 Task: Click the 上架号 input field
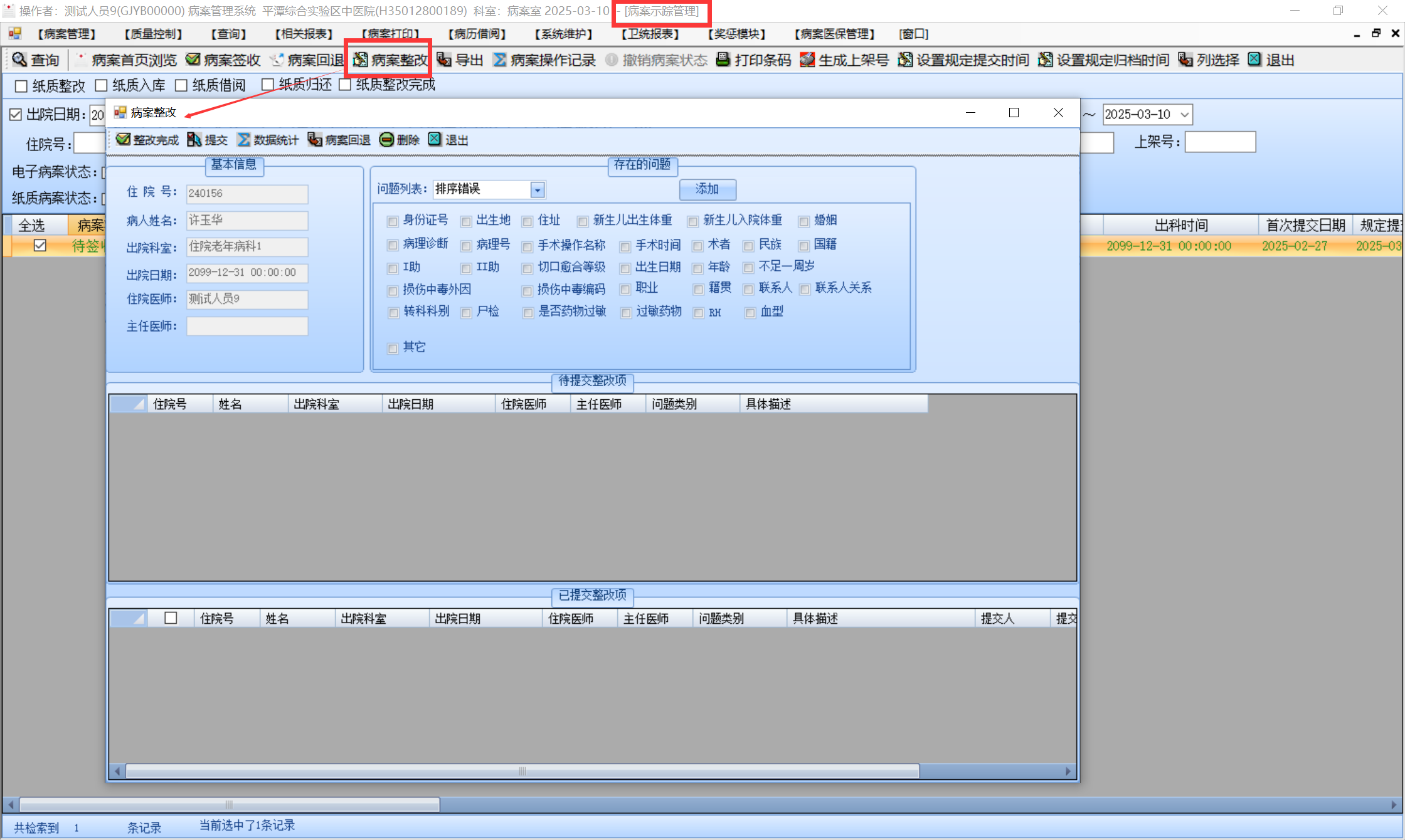coord(1220,142)
